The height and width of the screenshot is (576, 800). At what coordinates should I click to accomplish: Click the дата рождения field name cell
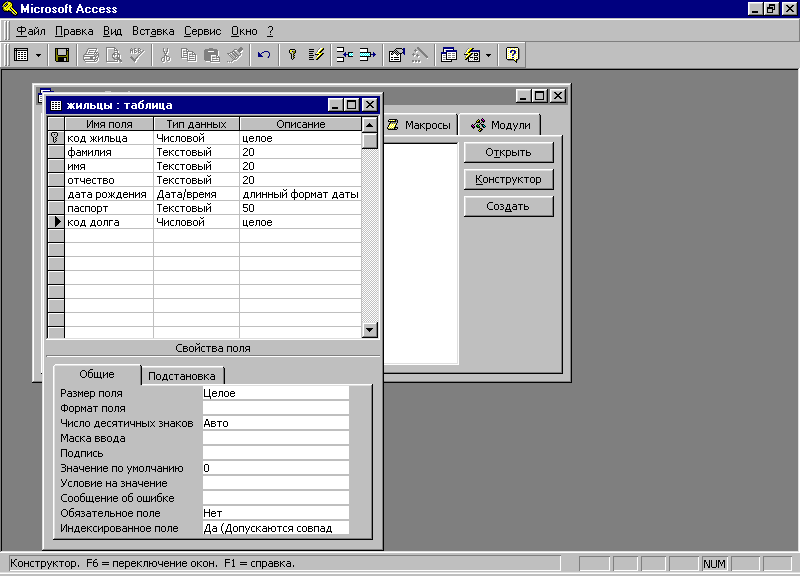109,194
